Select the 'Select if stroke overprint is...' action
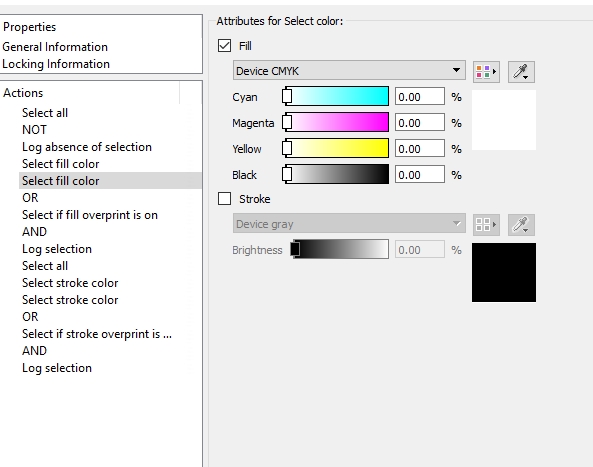593x467 pixels. pos(97,334)
